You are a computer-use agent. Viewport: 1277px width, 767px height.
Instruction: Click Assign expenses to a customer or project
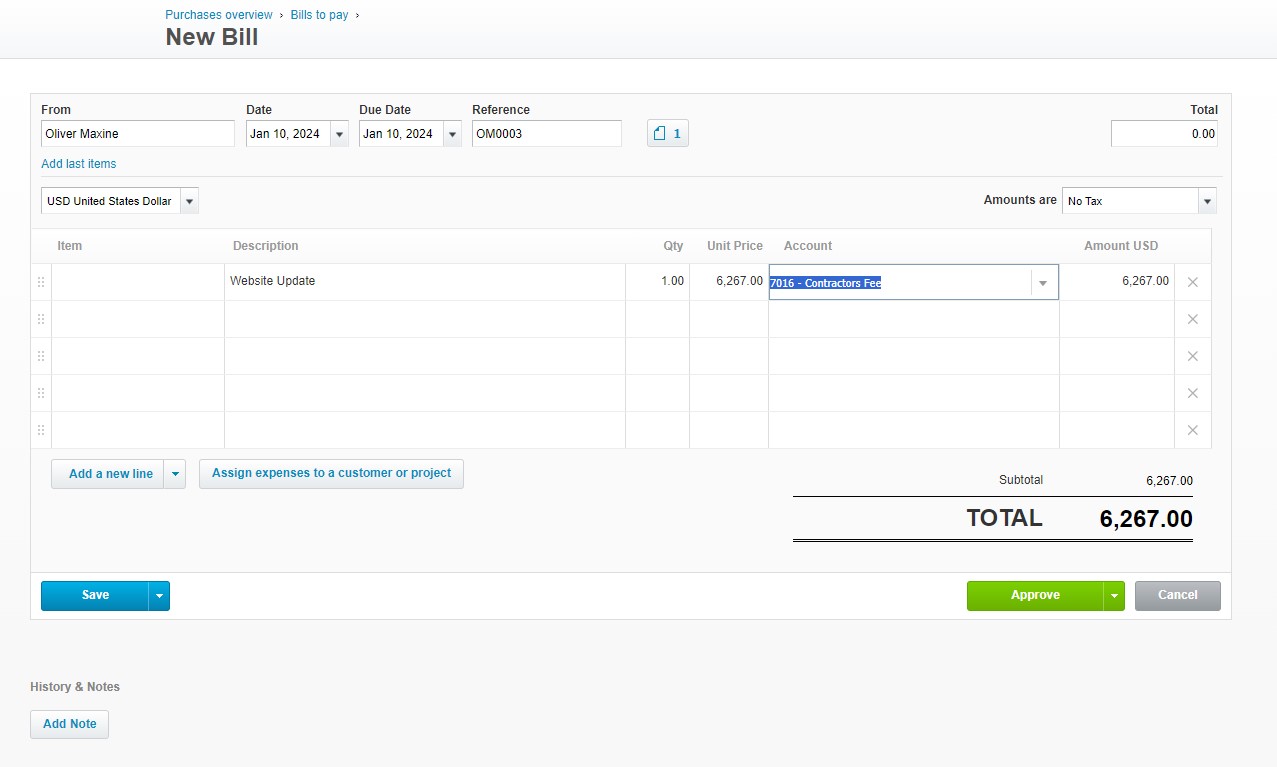point(331,473)
